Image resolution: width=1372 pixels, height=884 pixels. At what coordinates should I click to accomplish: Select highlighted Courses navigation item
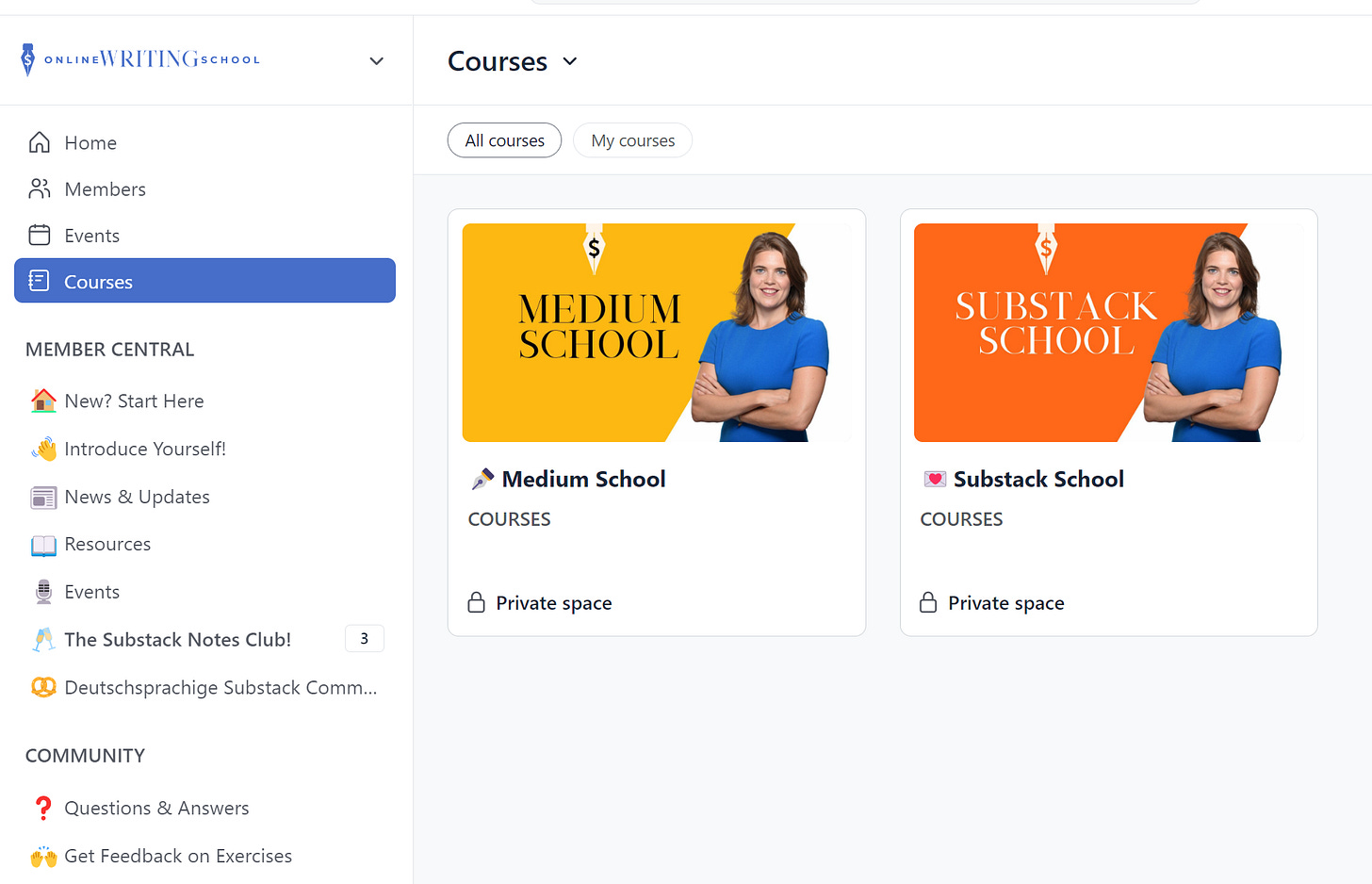tap(204, 281)
